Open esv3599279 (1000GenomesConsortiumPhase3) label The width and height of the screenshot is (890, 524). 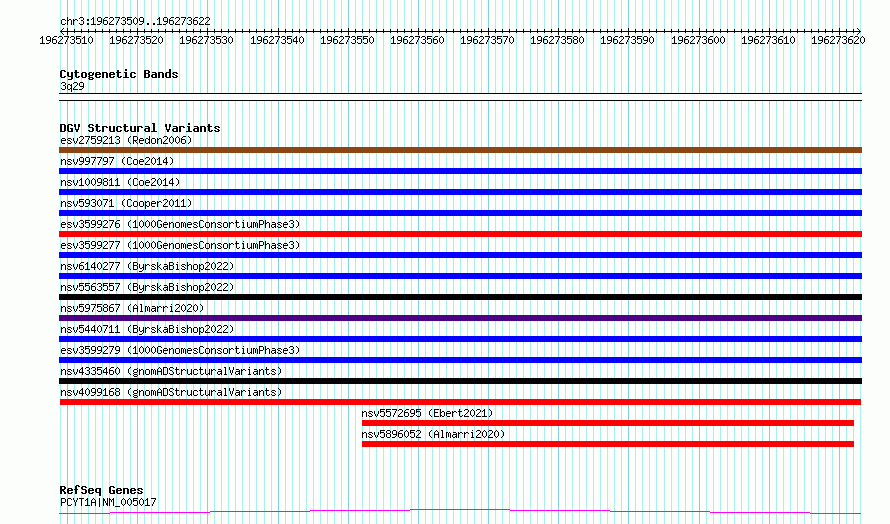tap(180, 350)
